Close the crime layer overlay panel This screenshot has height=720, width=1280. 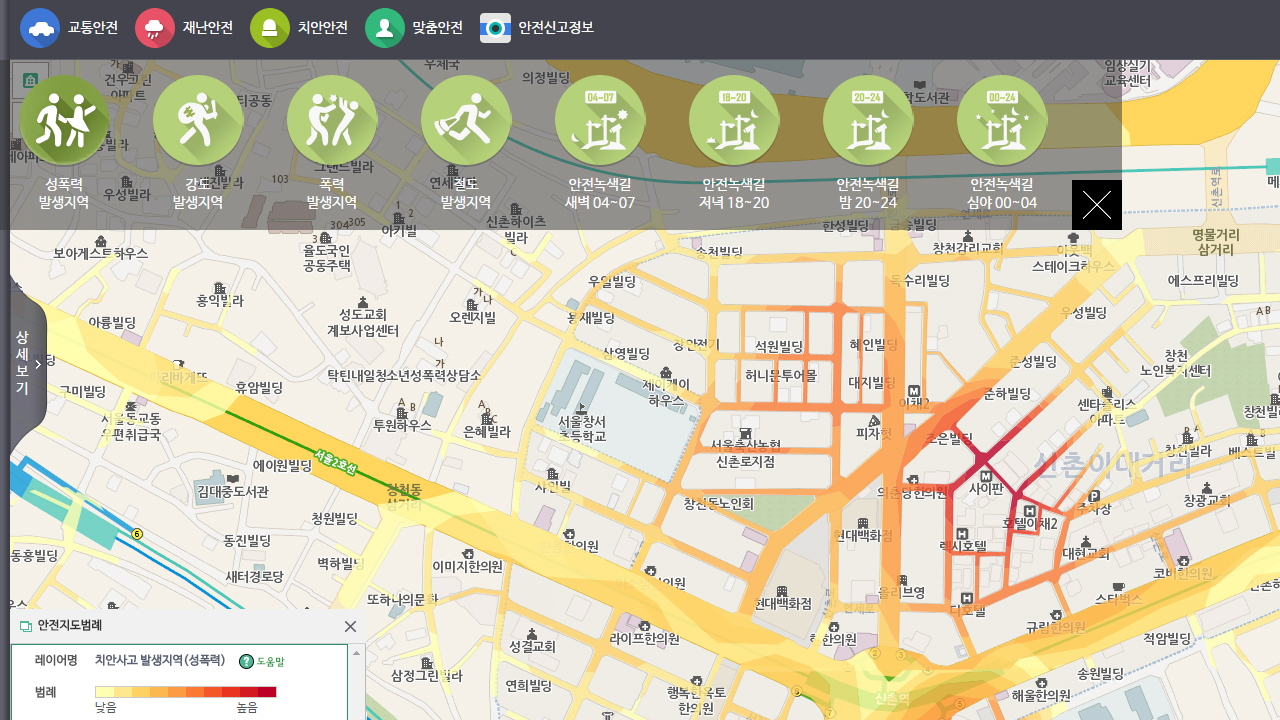tap(1096, 205)
